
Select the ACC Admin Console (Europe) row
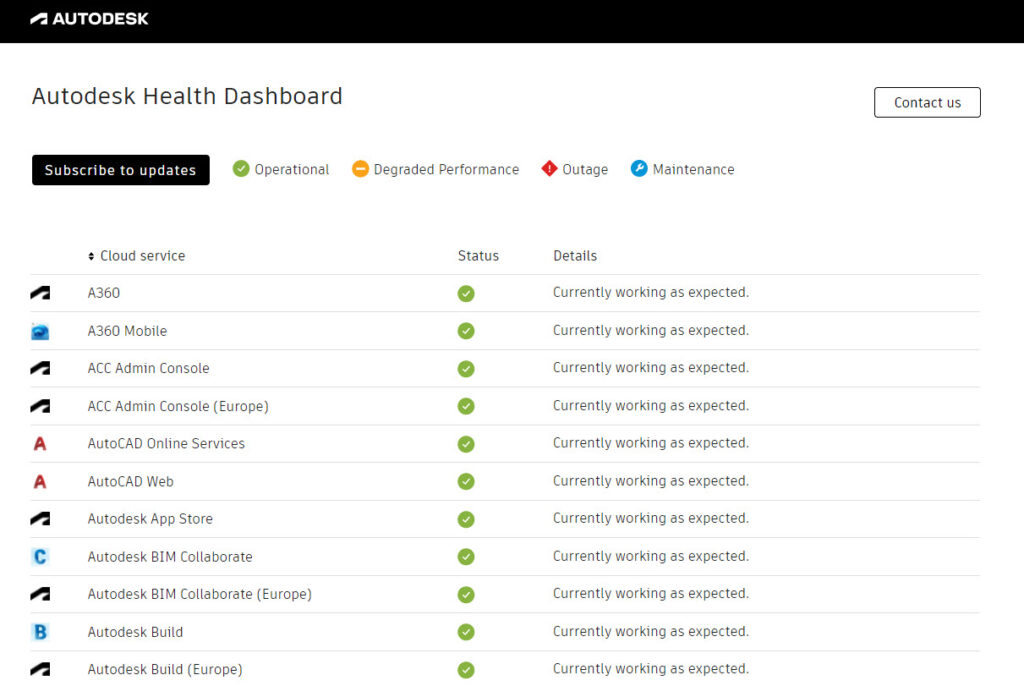[x=178, y=406]
